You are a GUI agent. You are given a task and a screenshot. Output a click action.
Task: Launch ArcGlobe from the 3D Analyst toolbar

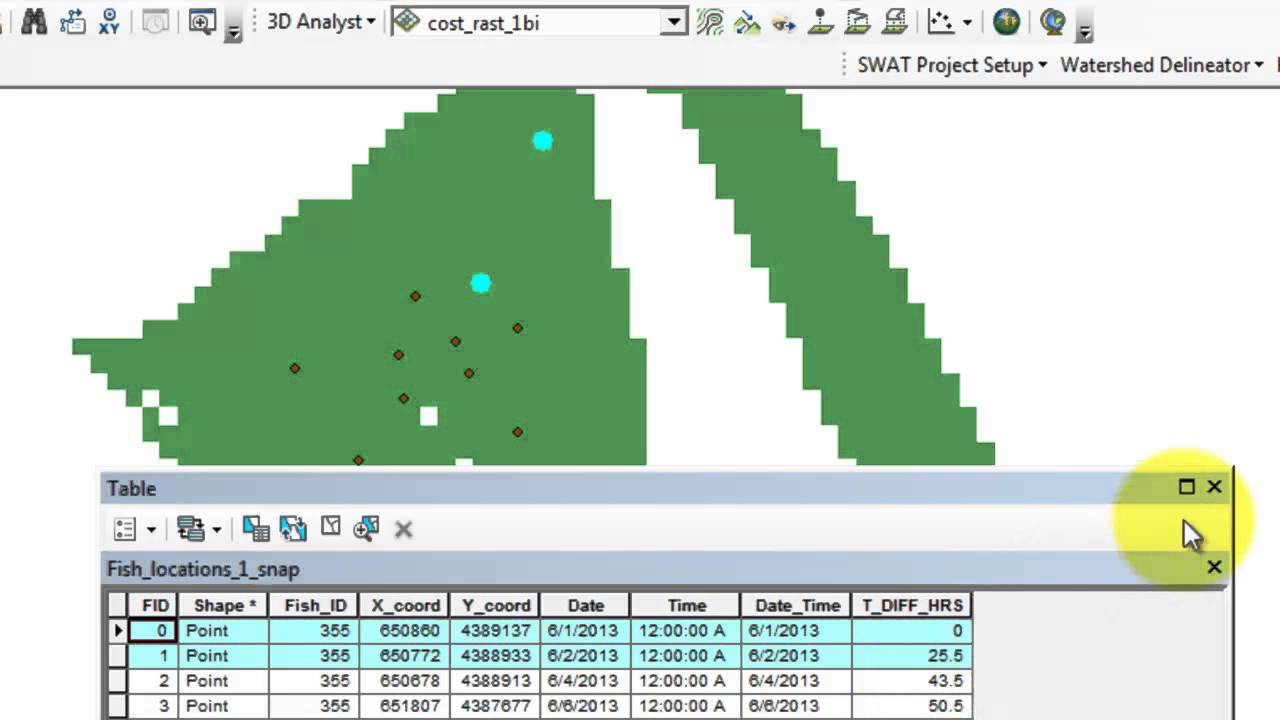[x=1052, y=21]
